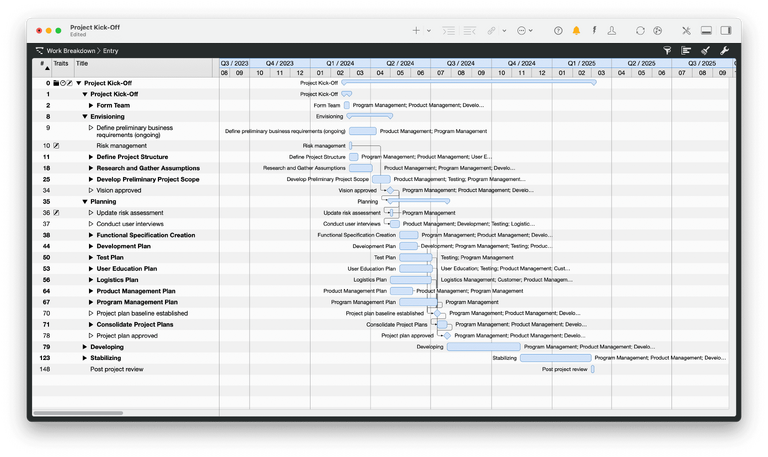Expand the Developing group
Image resolution: width=768 pixels, height=457 pixels.
(85, 347)
